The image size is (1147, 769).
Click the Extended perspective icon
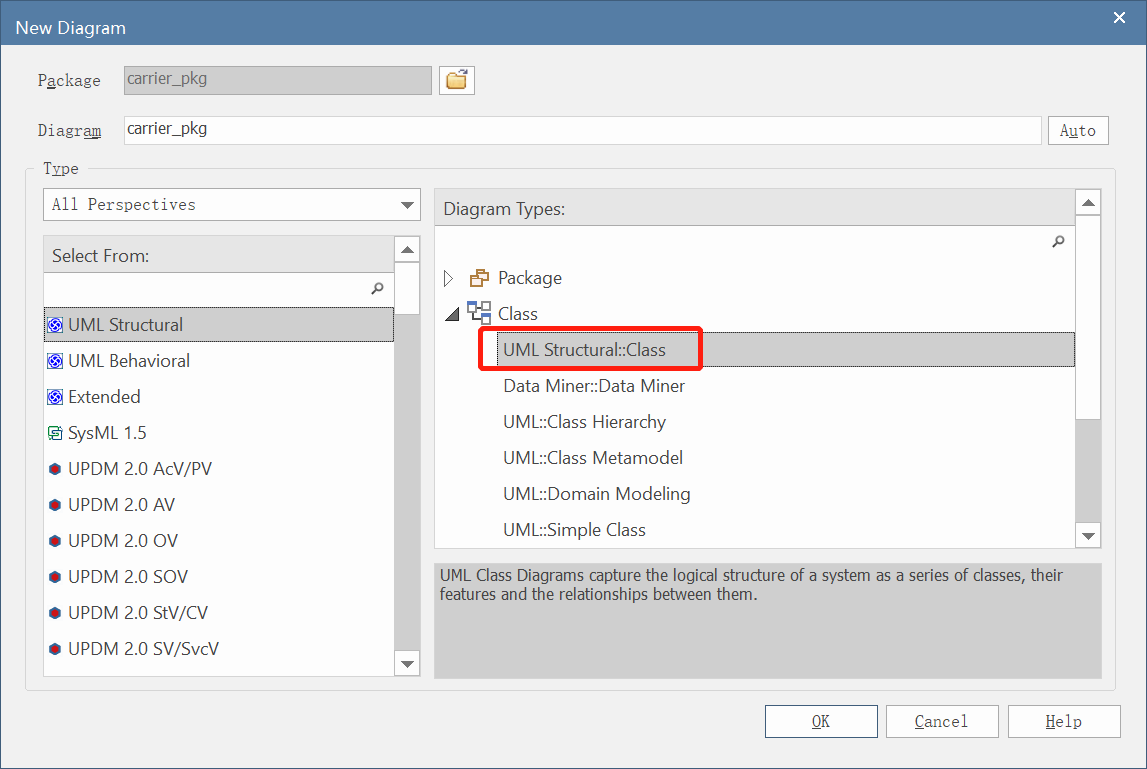(x=55, y=397)
